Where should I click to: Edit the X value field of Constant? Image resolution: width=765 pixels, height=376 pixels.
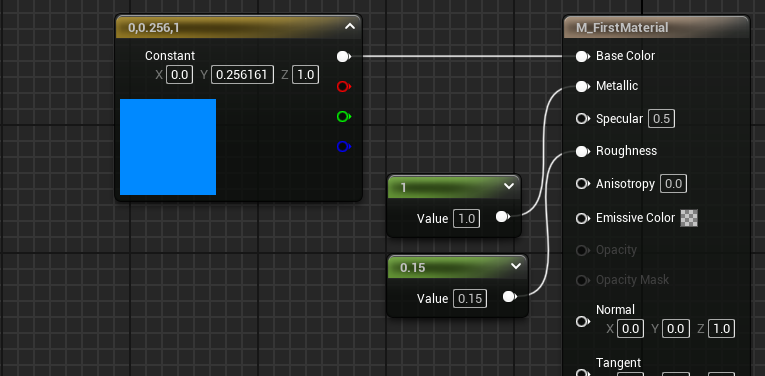coord(180,75)
